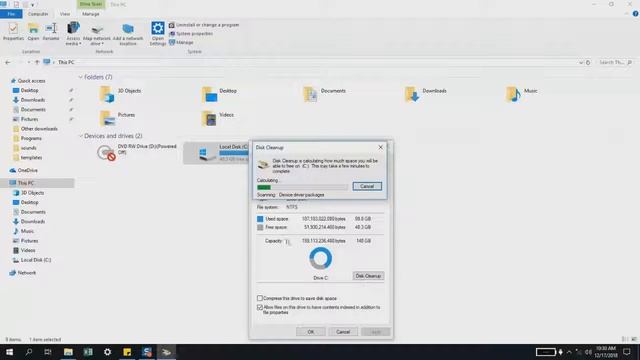Open address bar history dropdown
This screenshot has width=640, height=360.
tap(580, 62)
